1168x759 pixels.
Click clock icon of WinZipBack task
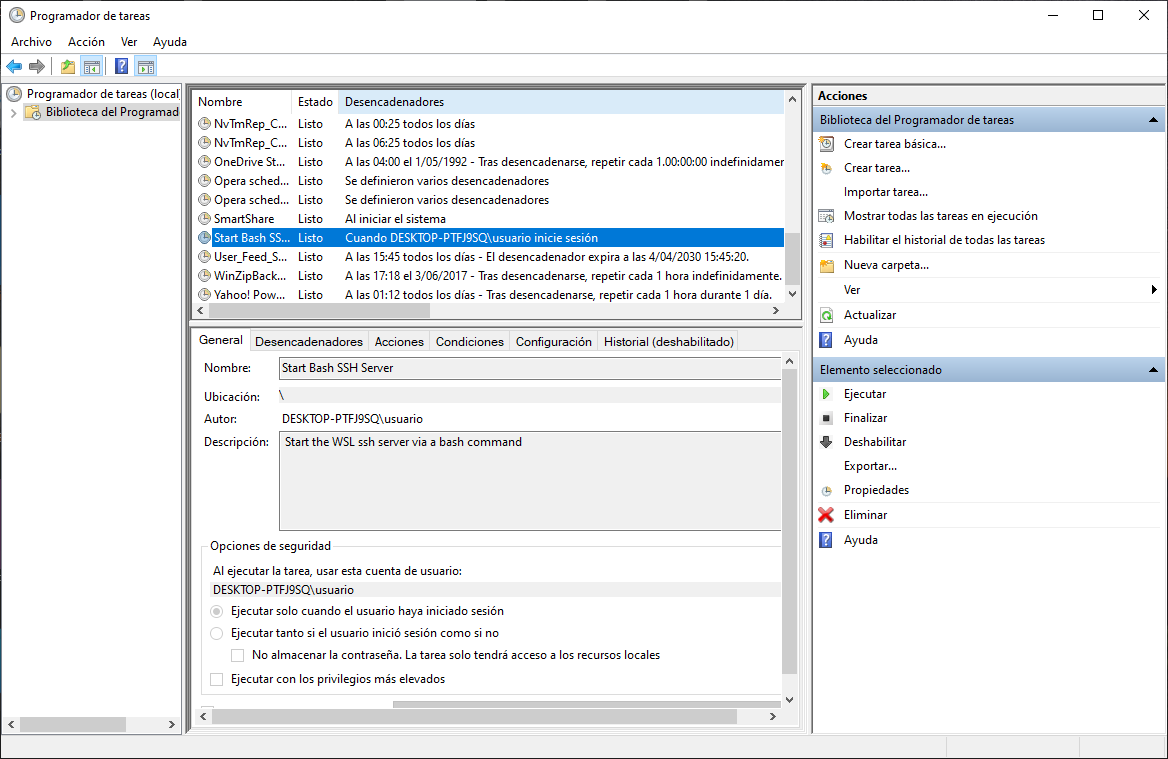point(204,276)
